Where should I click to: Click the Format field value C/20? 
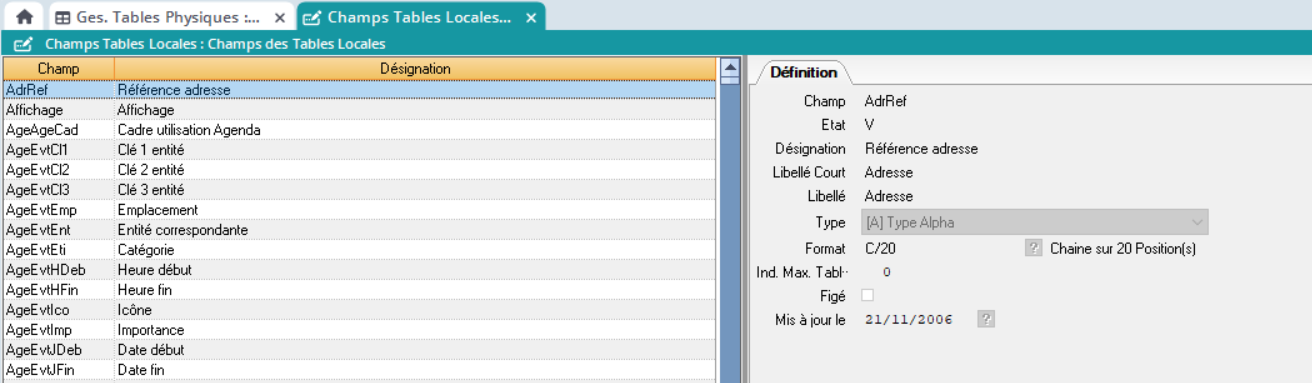[881, 248]
